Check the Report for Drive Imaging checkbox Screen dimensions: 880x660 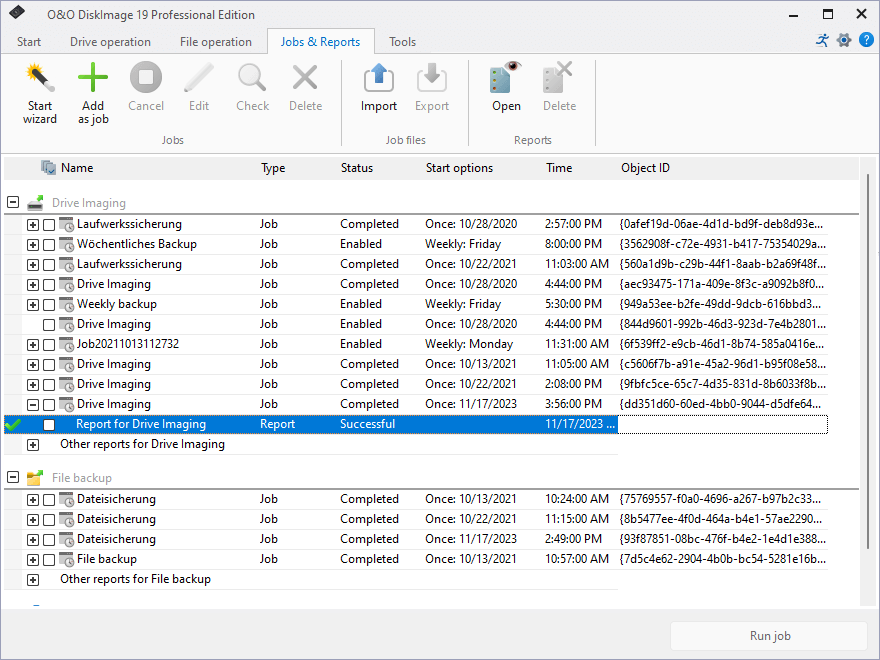(x=51, y=423)
